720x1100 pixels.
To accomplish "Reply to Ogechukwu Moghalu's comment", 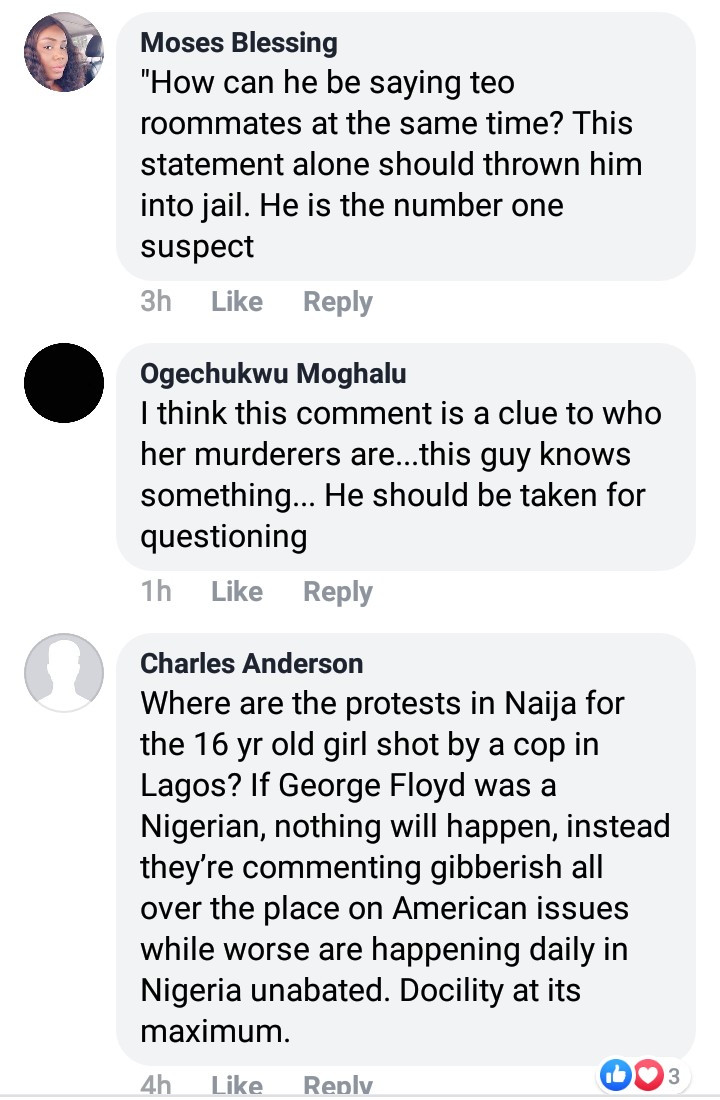I will point(338,592).
